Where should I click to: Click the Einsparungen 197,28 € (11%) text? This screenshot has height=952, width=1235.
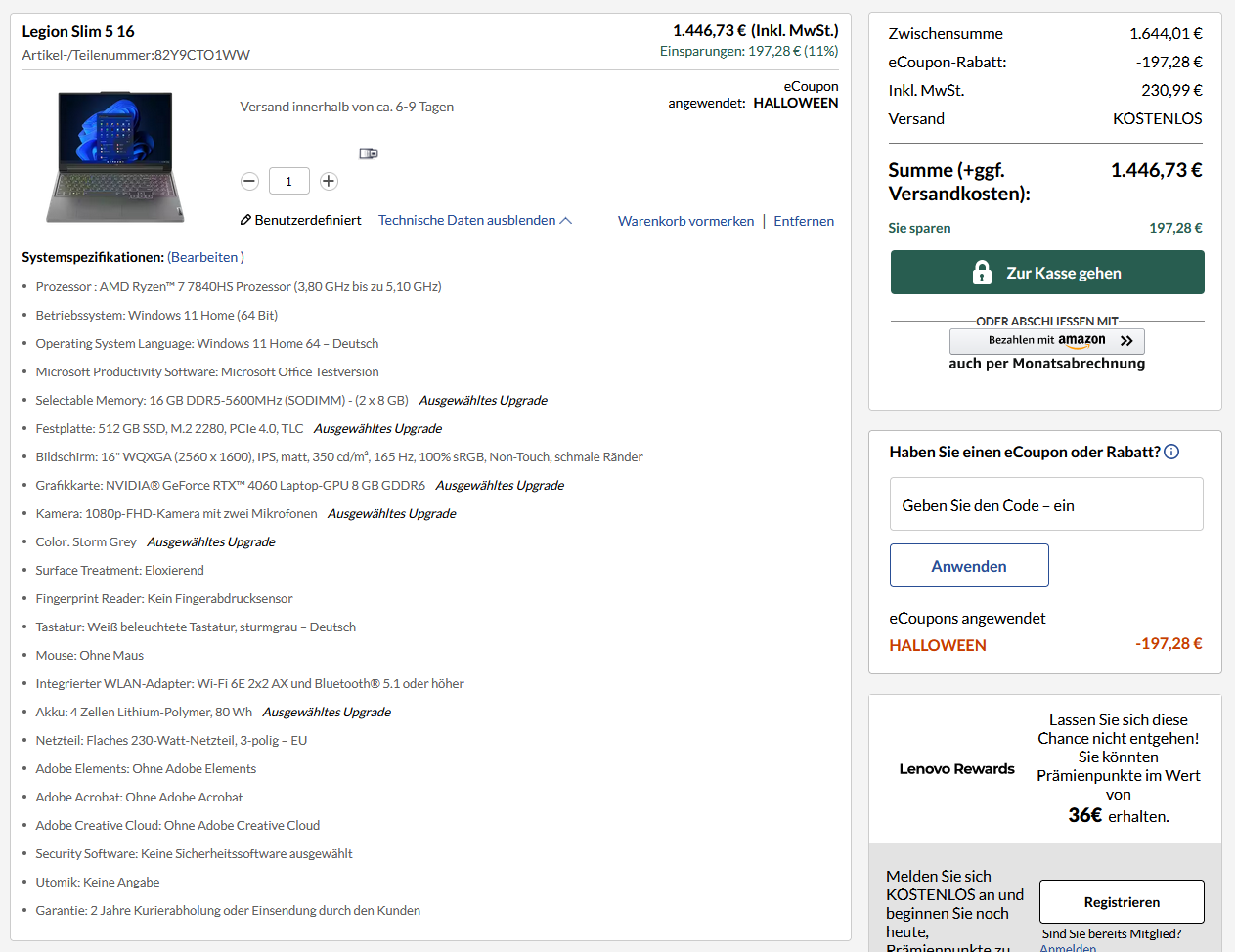point(749,51)
